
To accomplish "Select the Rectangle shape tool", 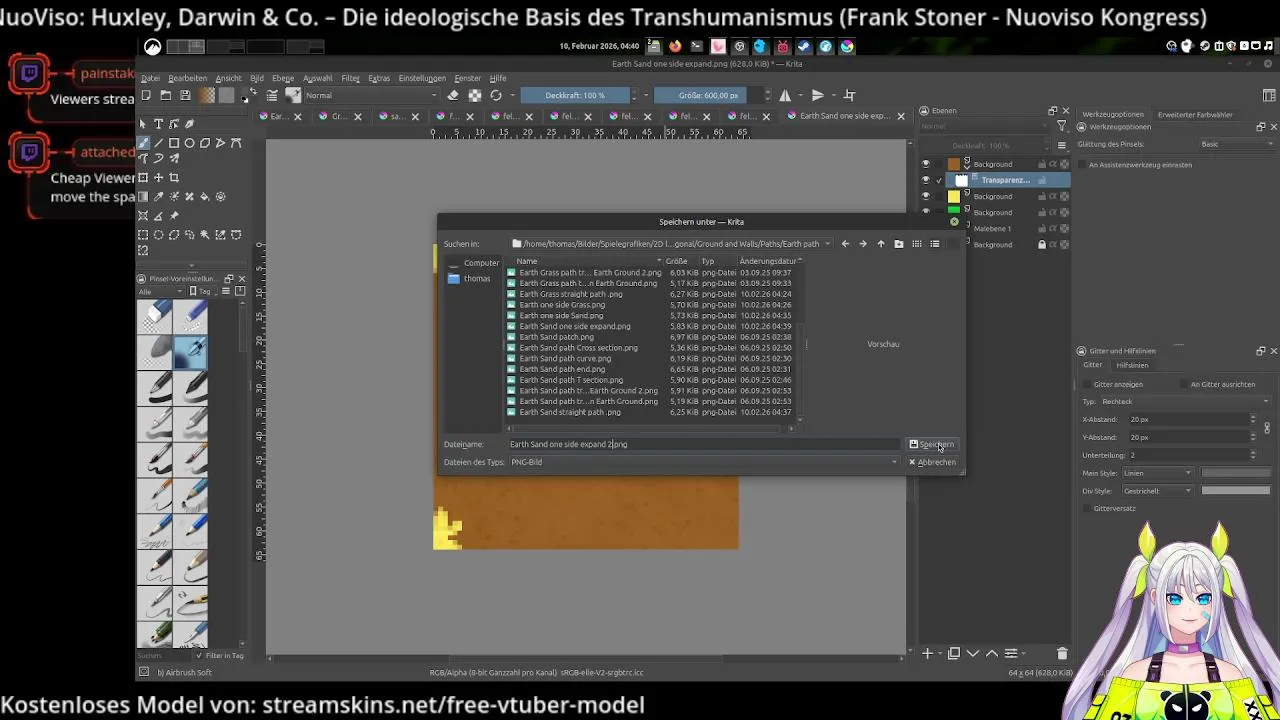I will (174, 143).
